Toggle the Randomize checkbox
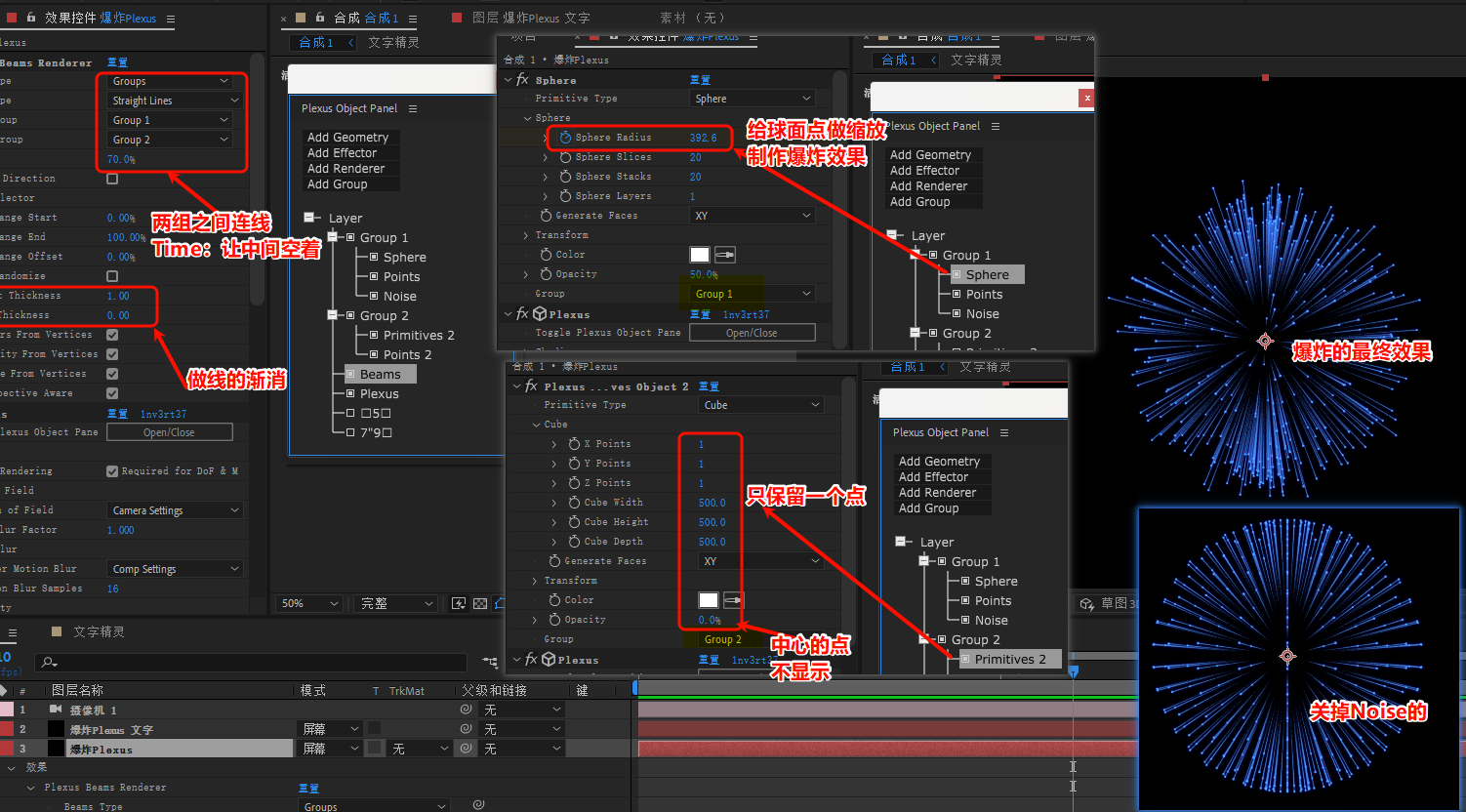 pyautogui.click(x=112, y=276)
